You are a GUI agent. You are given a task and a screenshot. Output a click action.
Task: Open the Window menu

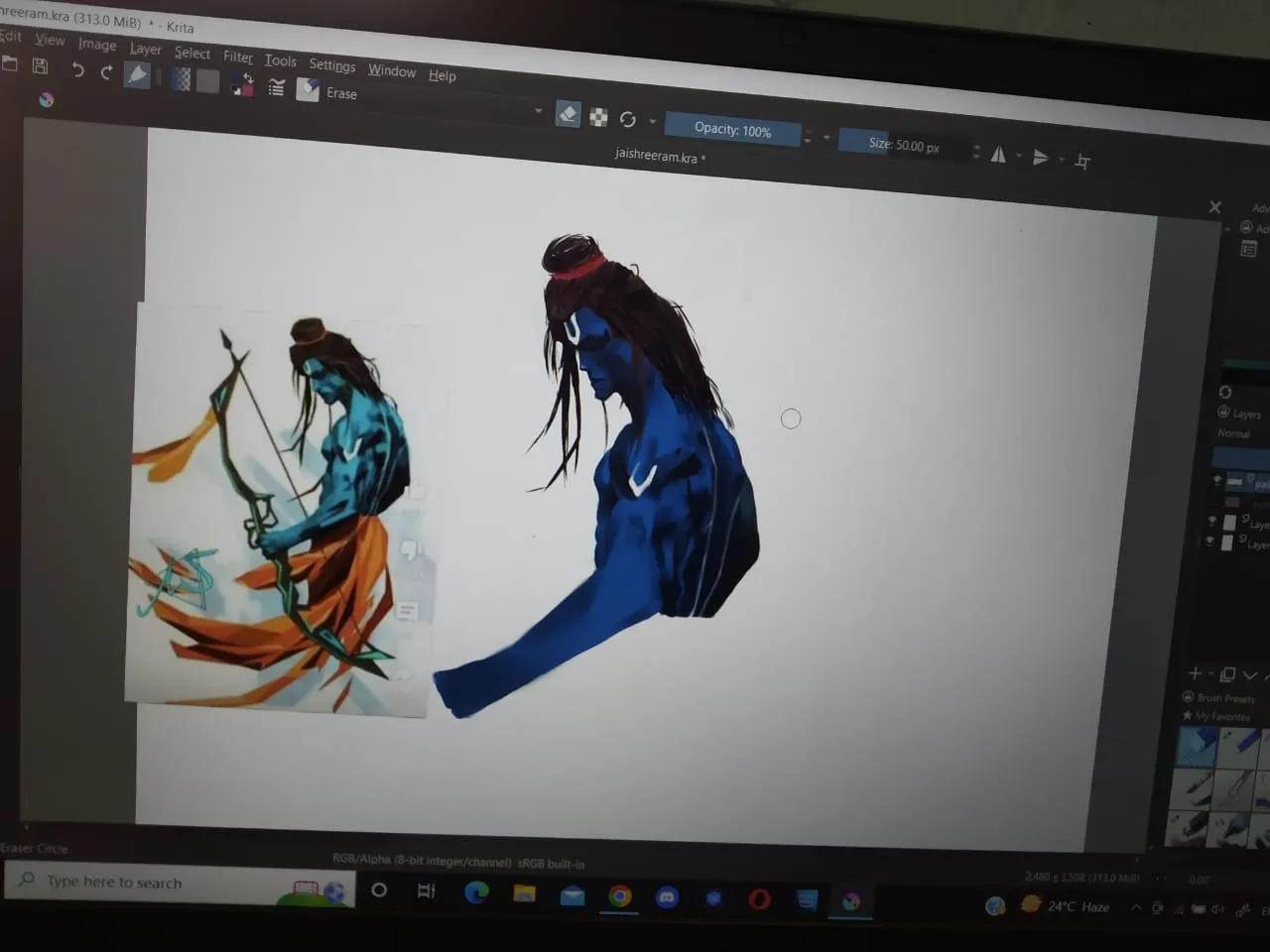[392, 70]
